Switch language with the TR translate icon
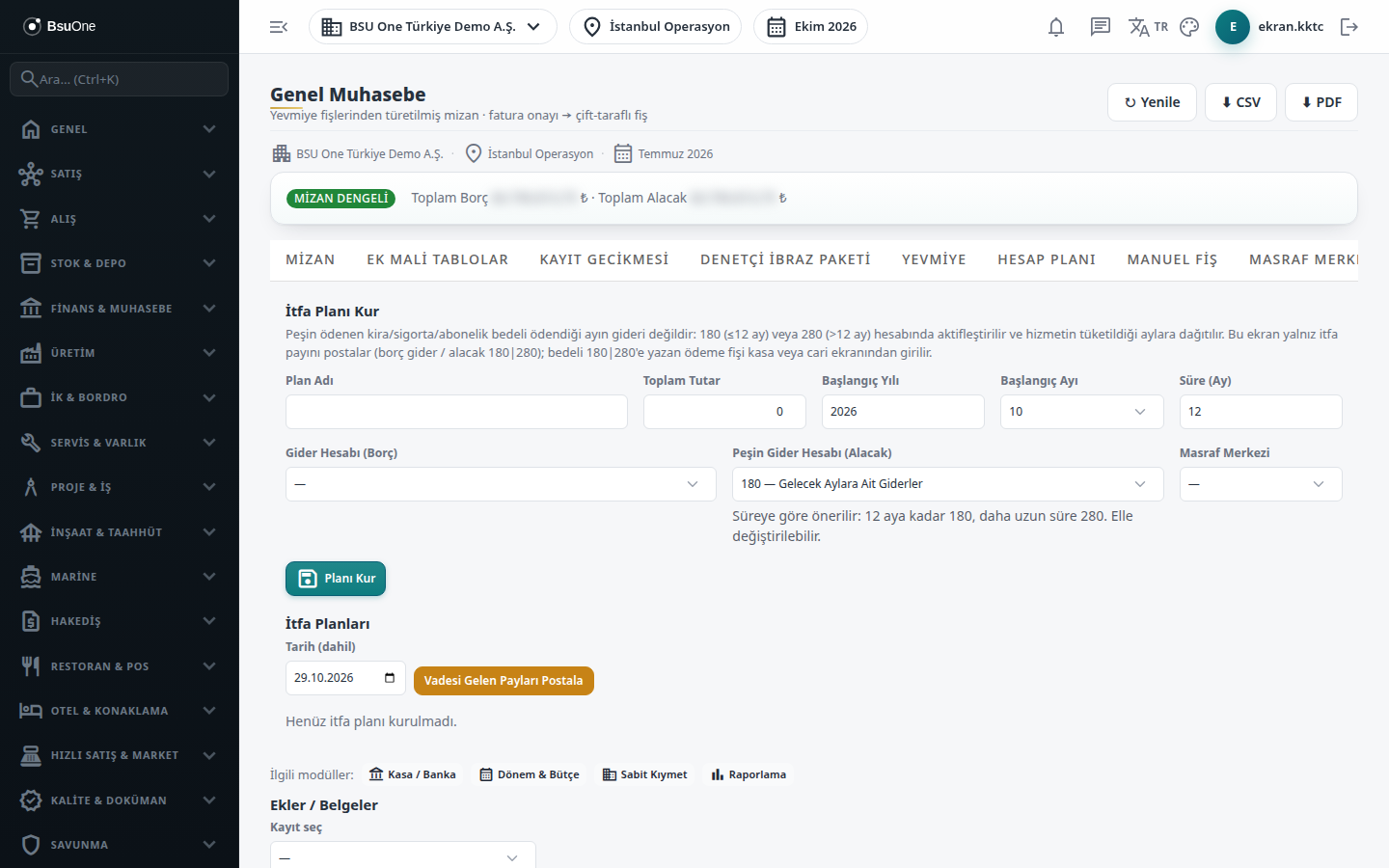This screenshot has width=1389, height=868. (1148, 27)
